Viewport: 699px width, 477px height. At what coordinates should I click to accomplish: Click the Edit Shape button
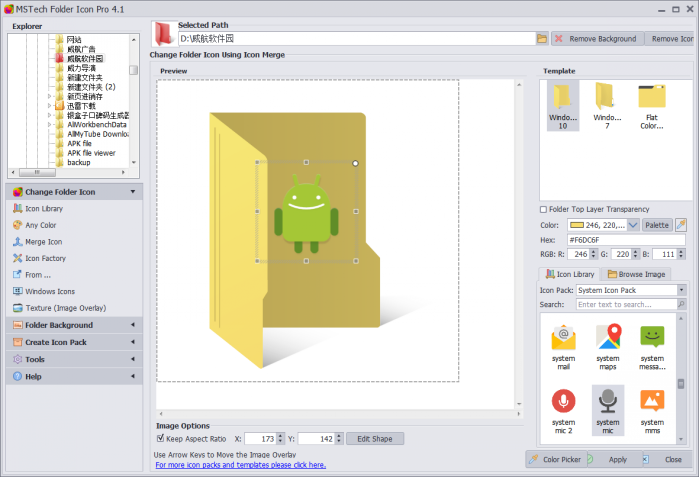click(375, 439)
